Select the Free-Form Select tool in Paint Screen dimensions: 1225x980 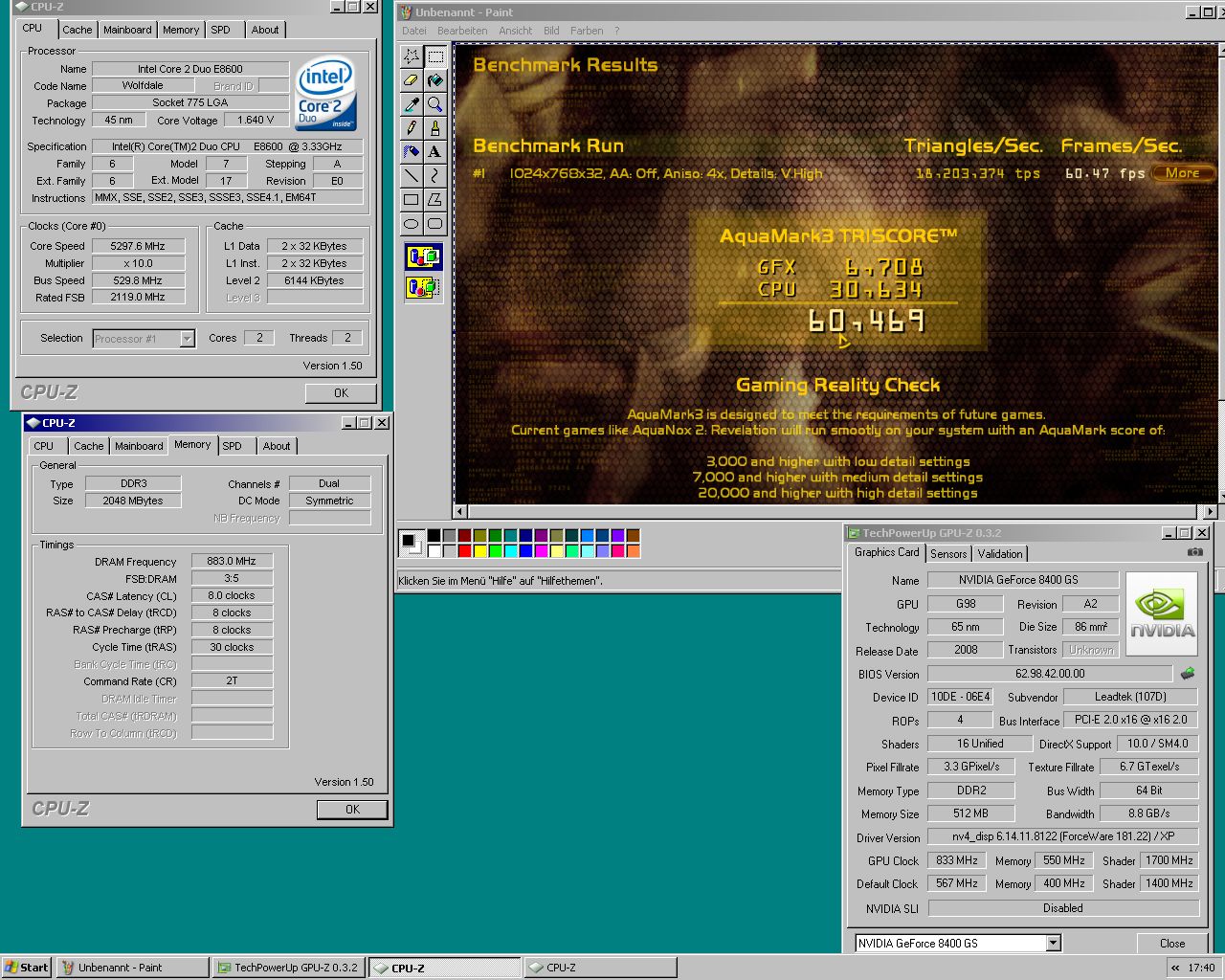click(x=412, y=56)
